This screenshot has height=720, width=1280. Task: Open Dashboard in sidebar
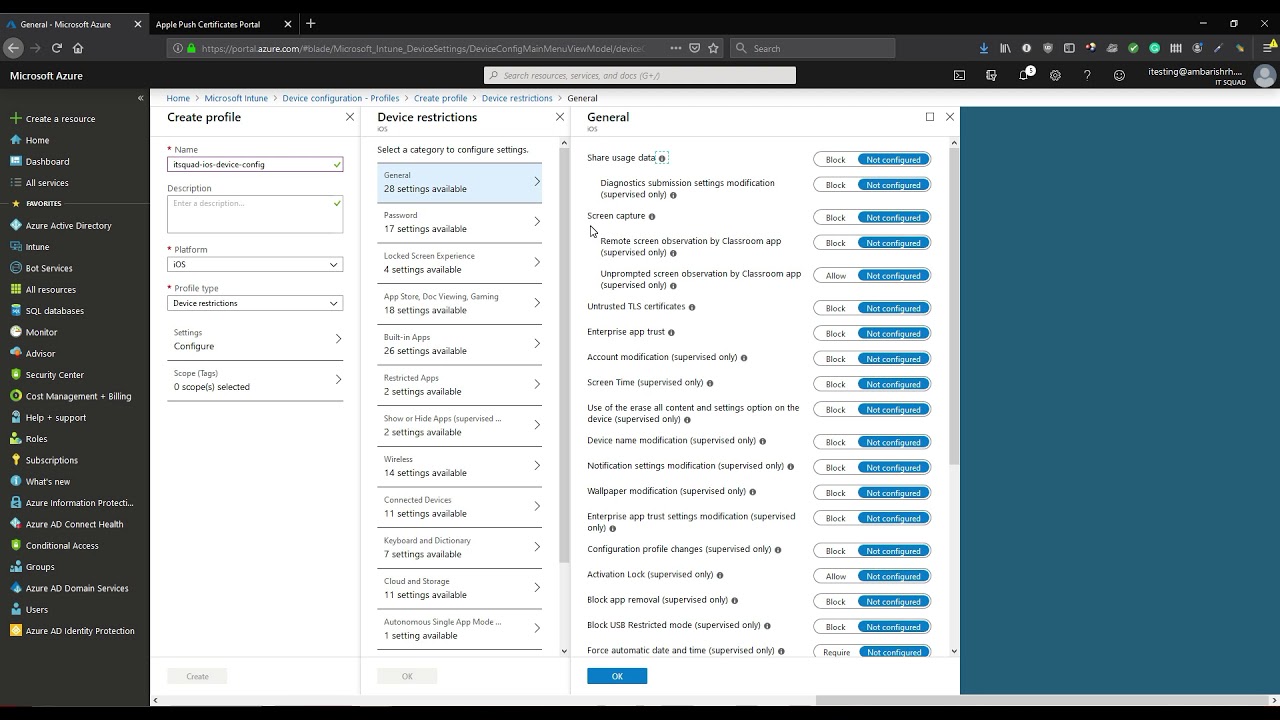(47, 161)
